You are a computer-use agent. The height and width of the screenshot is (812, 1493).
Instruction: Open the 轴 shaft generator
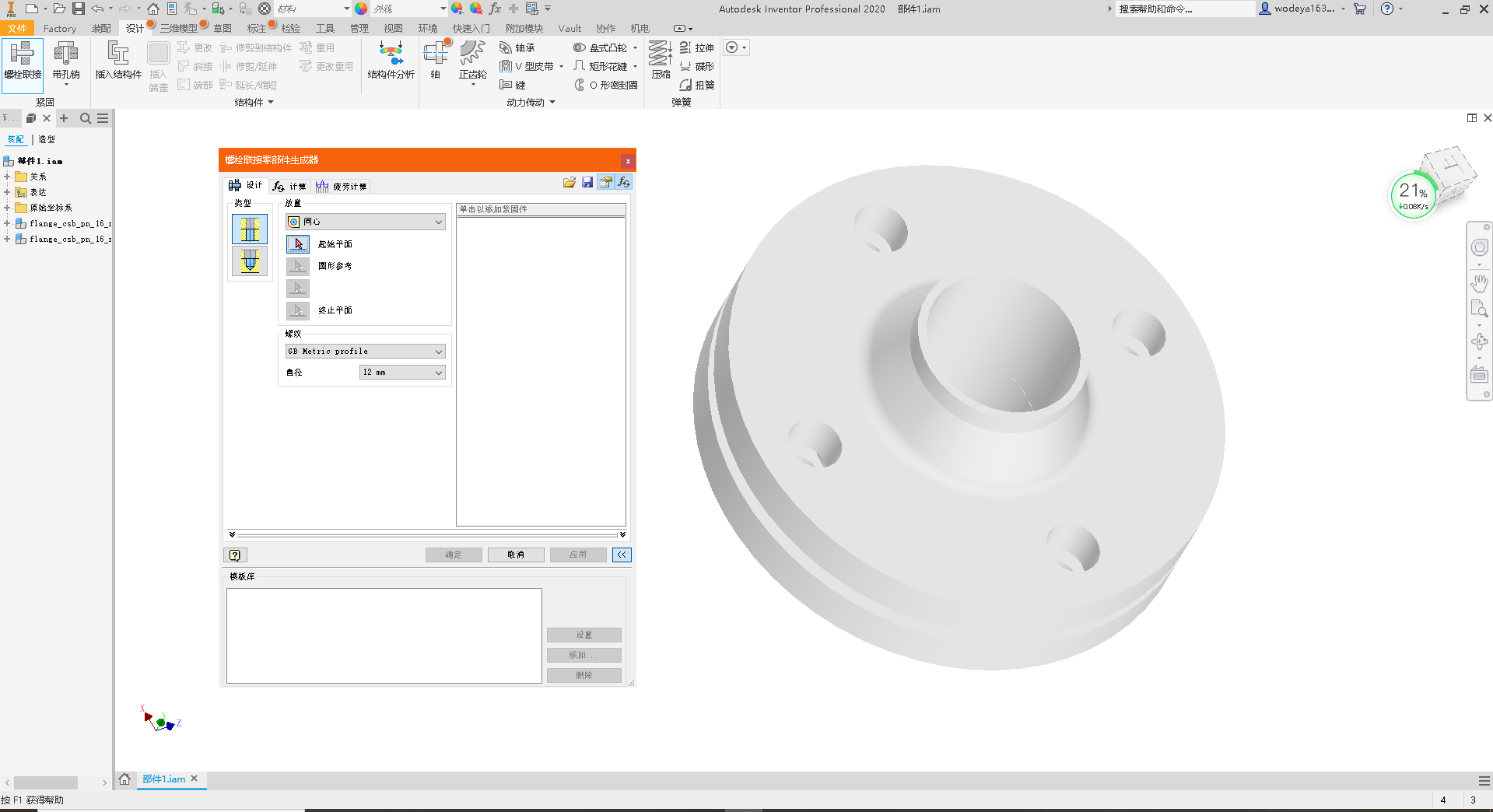pyautogui.click(x=436, y=61)
